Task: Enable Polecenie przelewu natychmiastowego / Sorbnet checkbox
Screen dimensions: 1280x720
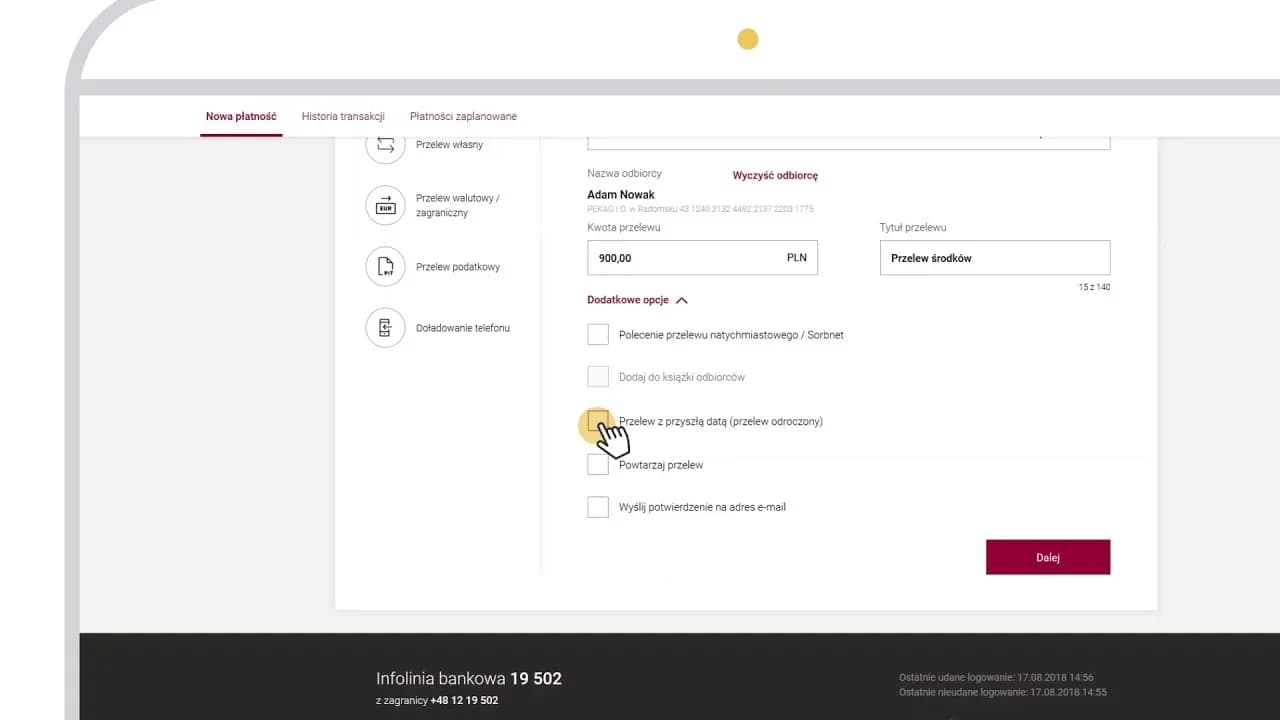Action: coord(598,335)
